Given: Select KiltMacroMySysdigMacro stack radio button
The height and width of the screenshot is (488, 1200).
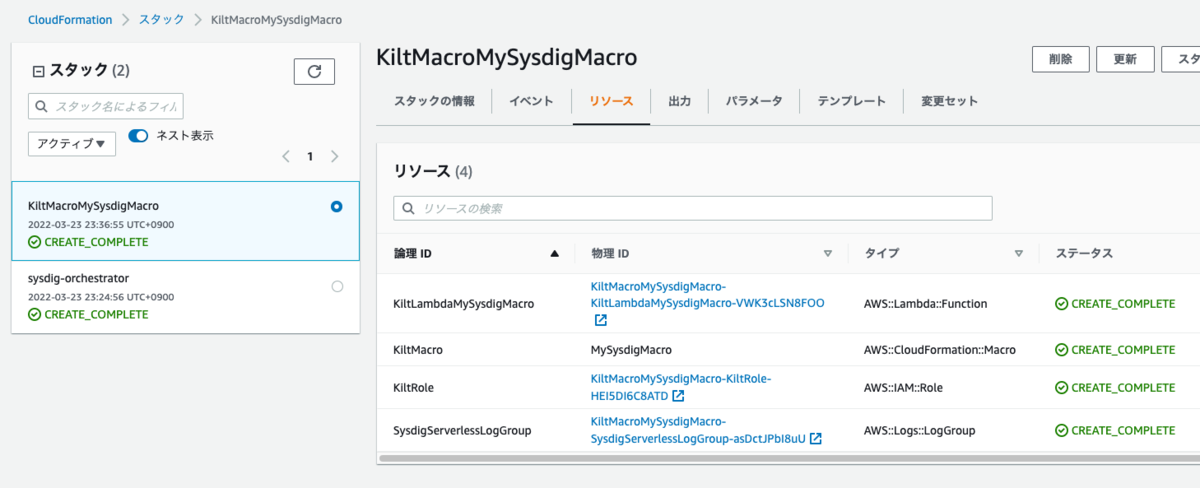Looking at the screenshot, I should click(336, 206).
